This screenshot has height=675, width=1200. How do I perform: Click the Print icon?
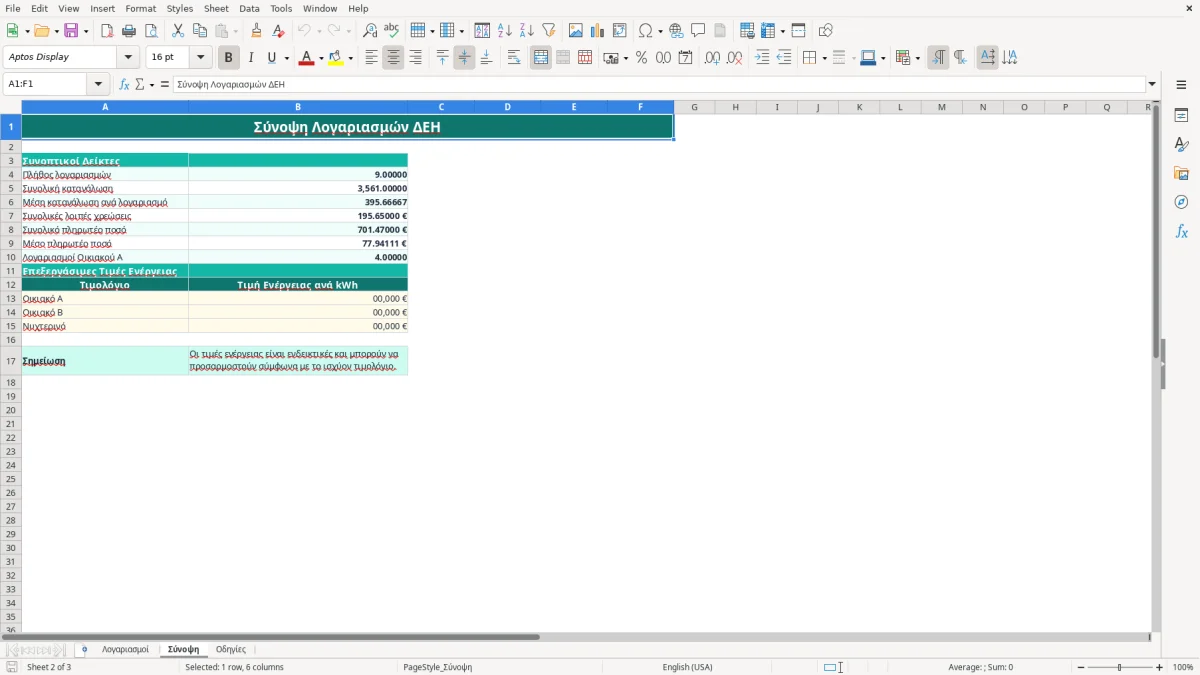coord(129,31)
